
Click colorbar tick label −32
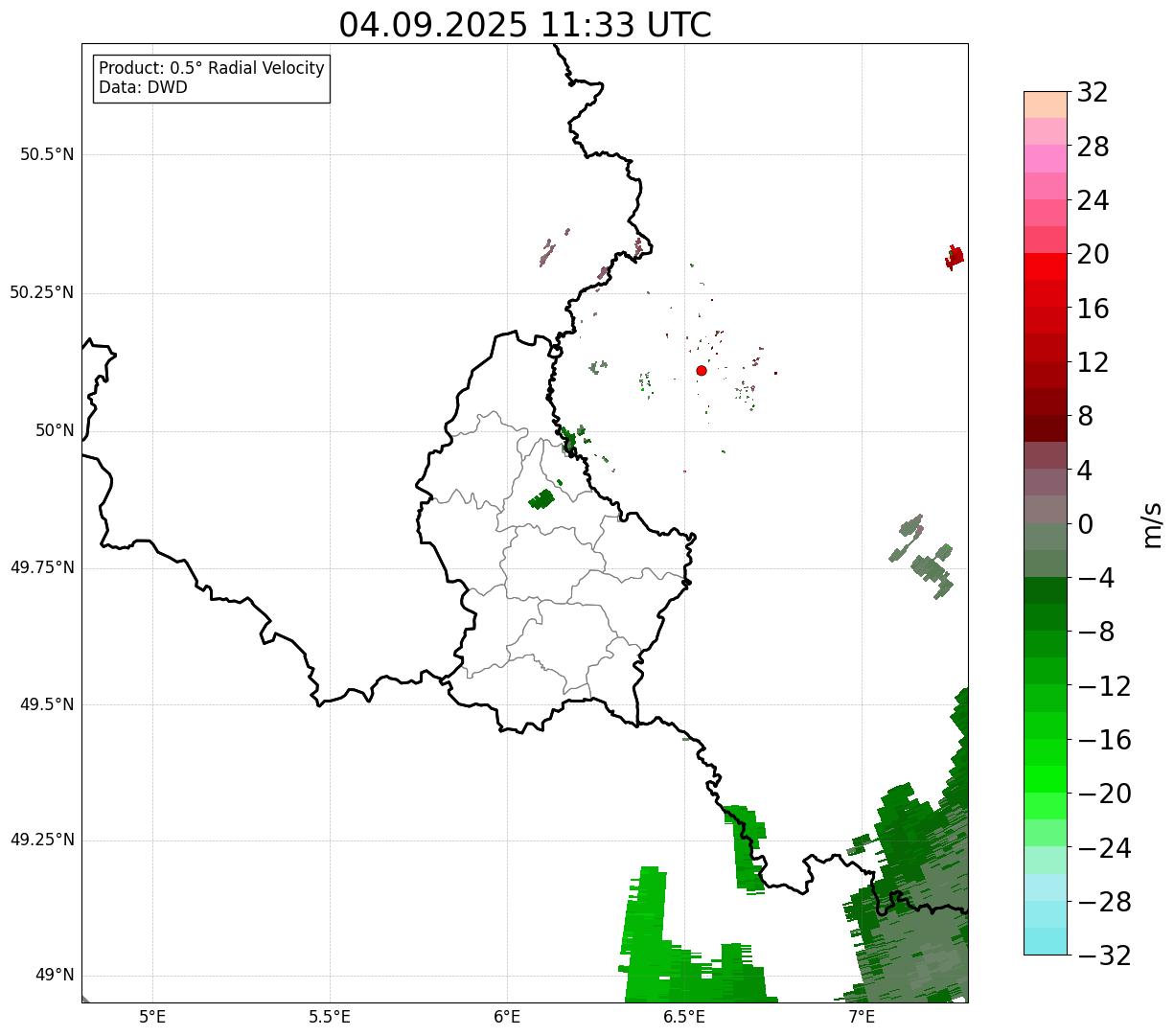(1104, 955)
